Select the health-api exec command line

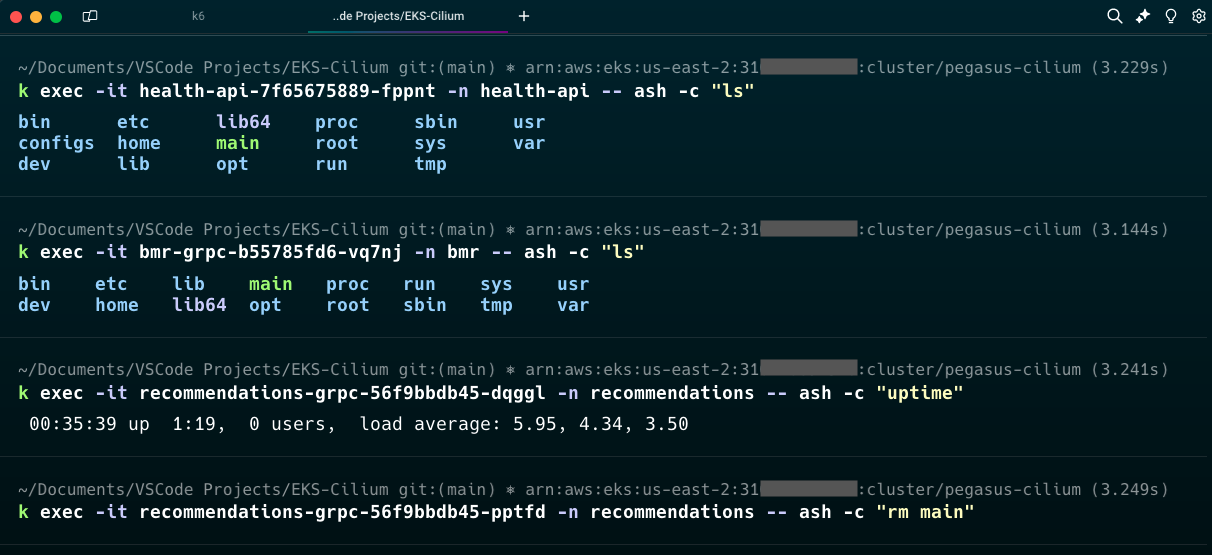point(386,92)
